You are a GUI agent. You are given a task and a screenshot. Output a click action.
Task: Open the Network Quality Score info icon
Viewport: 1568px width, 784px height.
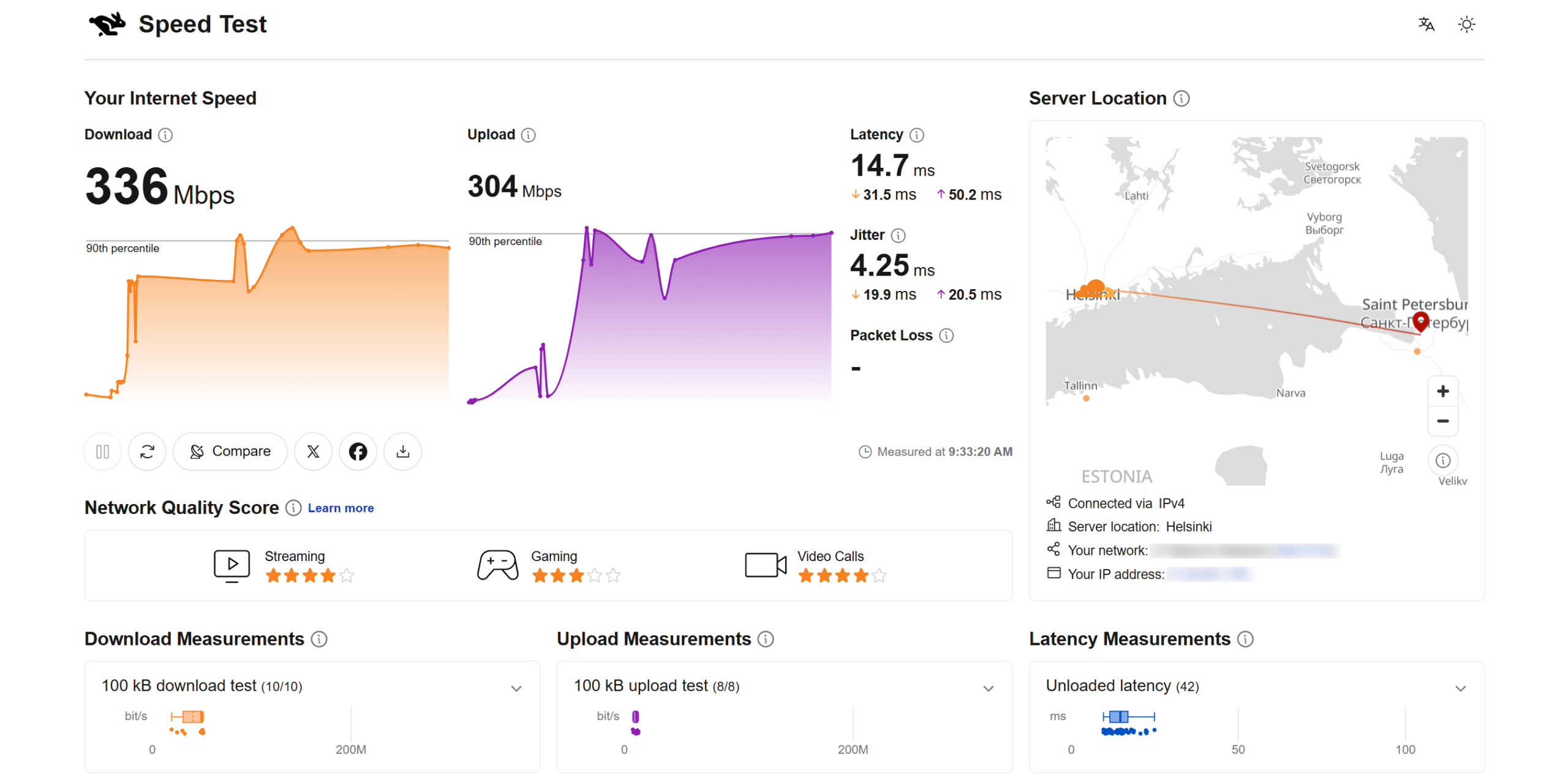coord(293,508)
